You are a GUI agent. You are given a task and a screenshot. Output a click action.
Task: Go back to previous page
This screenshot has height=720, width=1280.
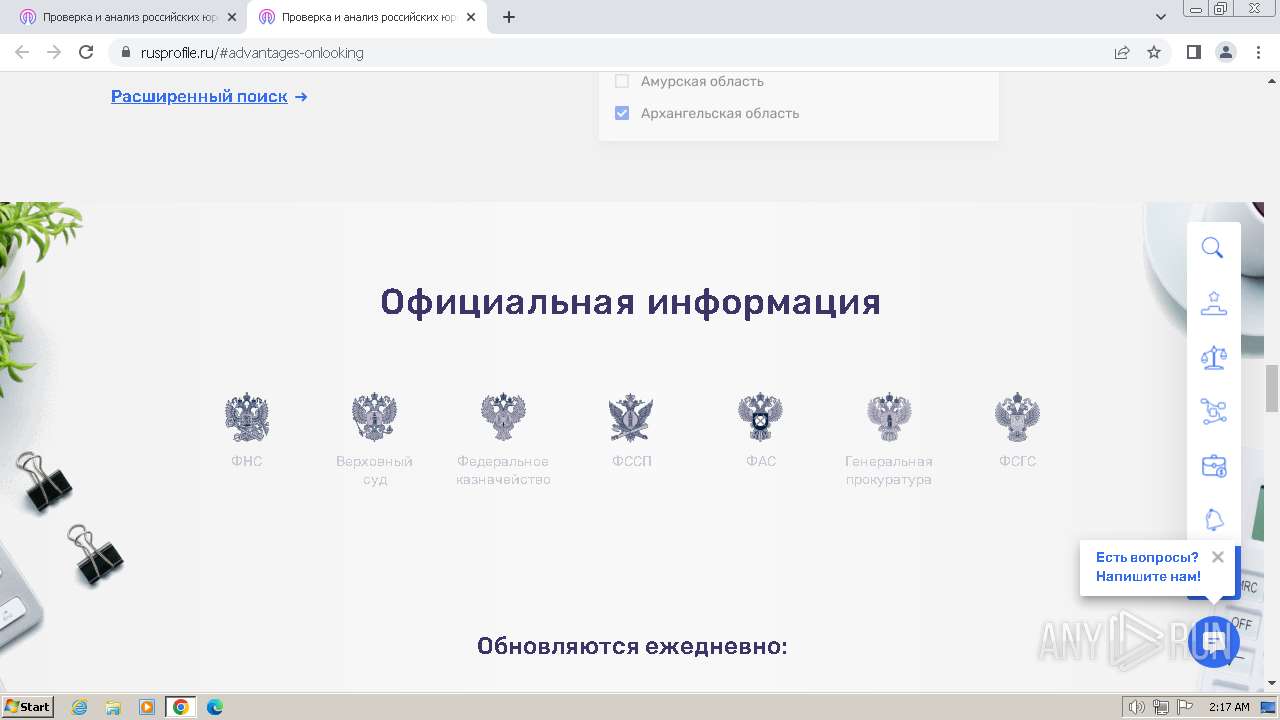click(x=22, y=52)
